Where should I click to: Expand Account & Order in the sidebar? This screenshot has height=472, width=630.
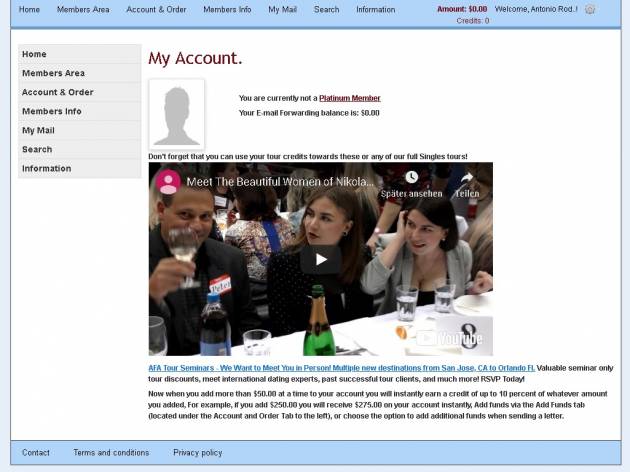pyautogui.click(x=58, y=92)
